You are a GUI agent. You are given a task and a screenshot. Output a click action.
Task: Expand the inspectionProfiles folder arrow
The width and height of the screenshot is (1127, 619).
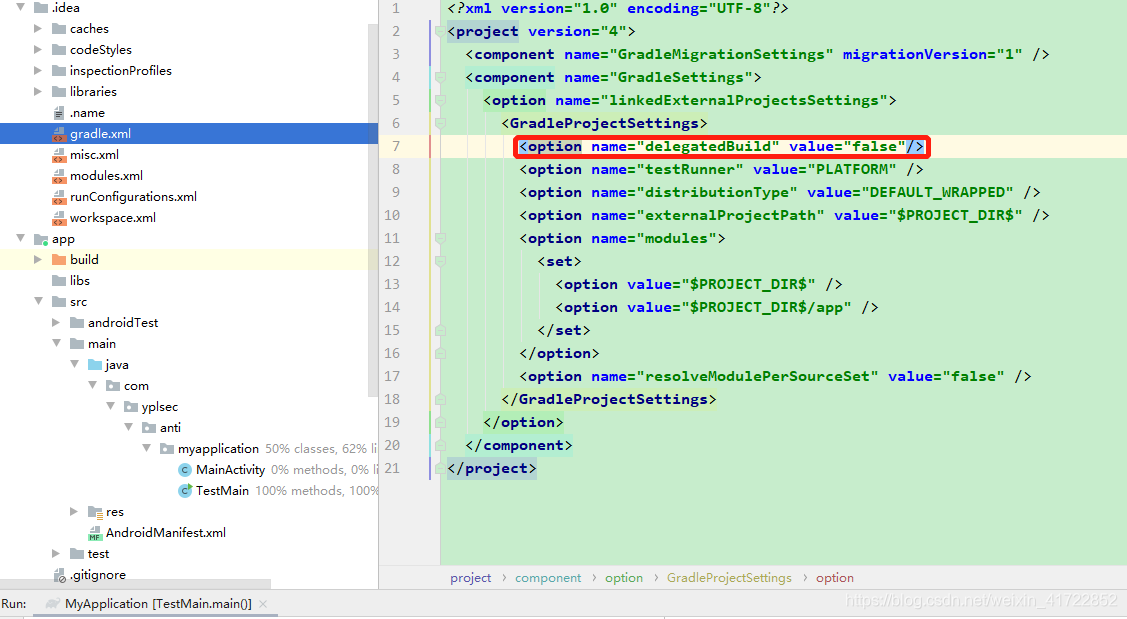coord(38,70)
